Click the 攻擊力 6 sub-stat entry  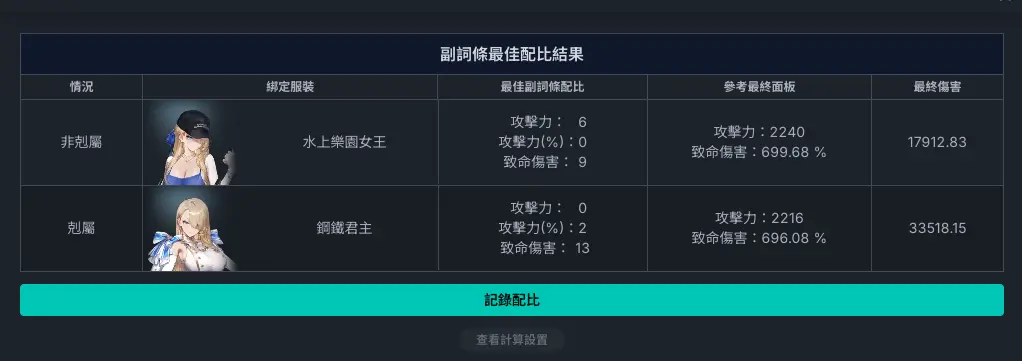[549, 122]
